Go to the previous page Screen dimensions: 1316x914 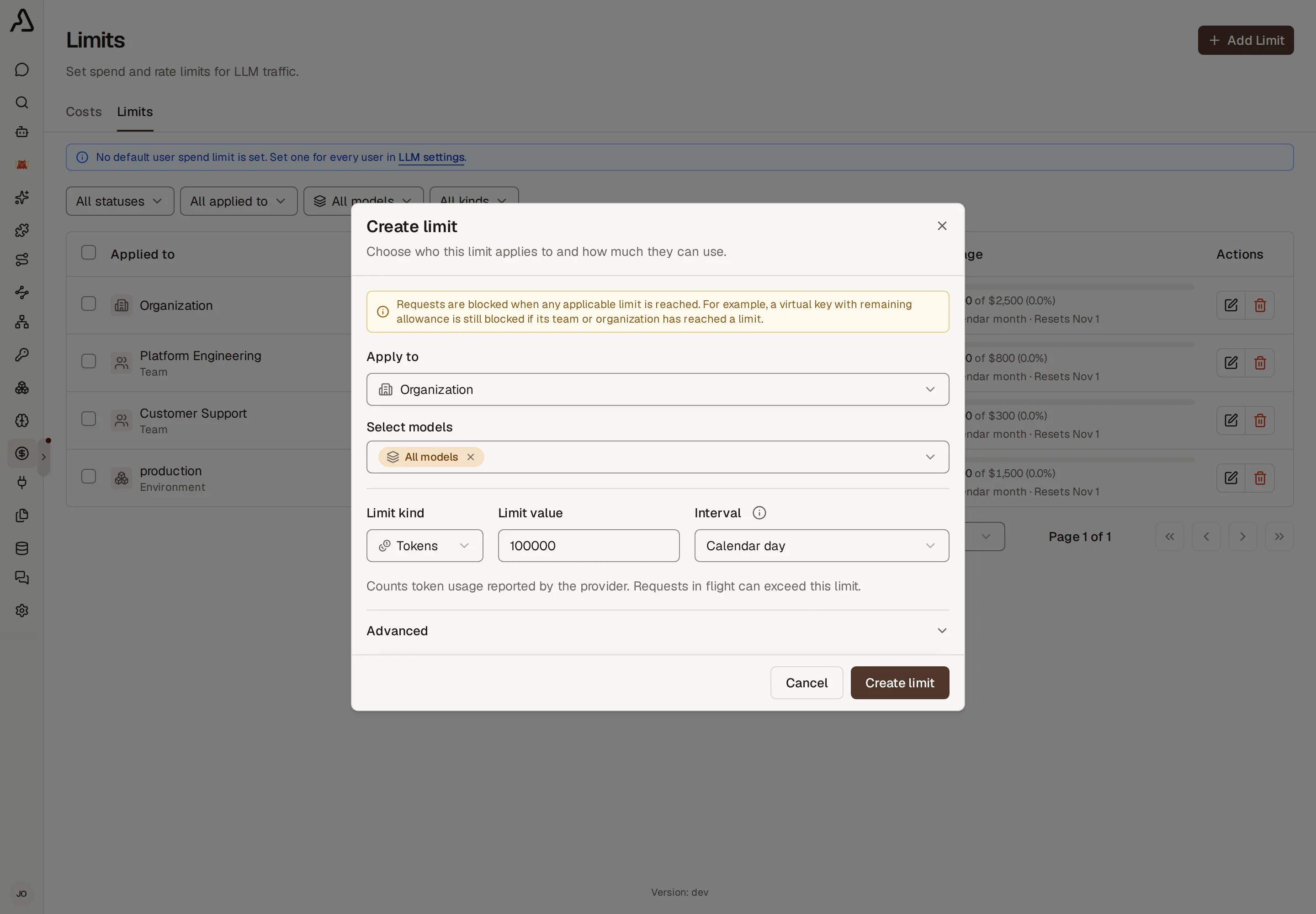(1206, 537)
